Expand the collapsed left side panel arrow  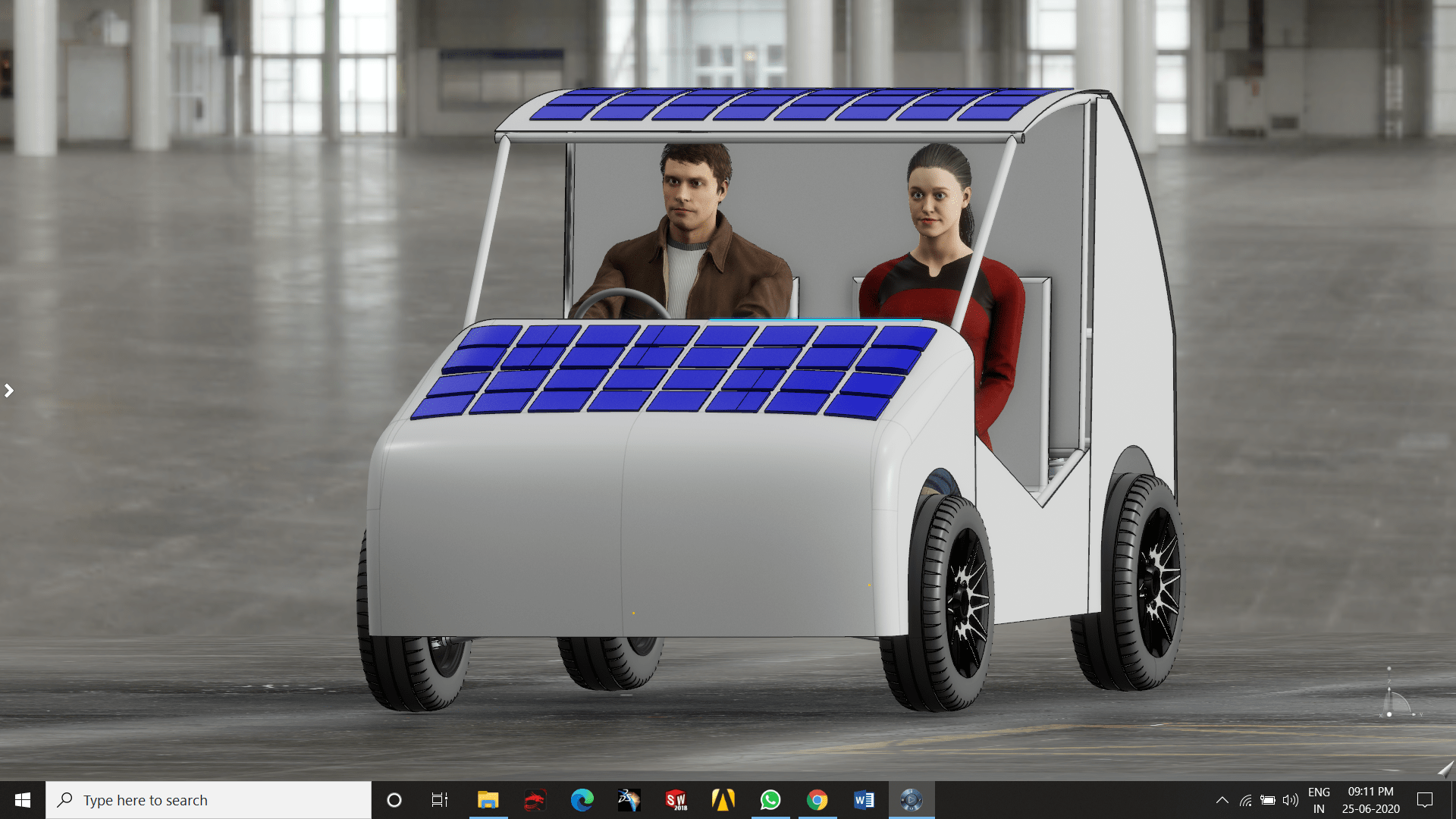click(9, 391)
